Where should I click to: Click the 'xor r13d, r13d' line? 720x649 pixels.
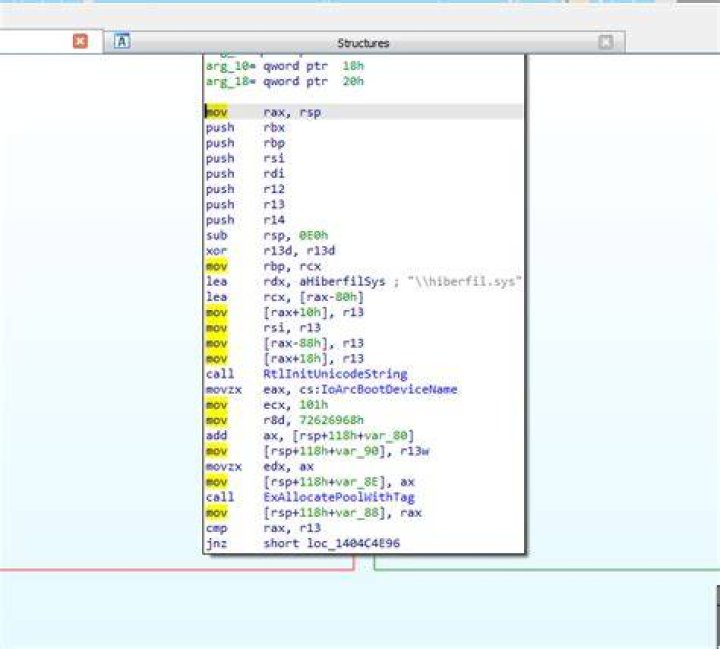click(270, 251)
